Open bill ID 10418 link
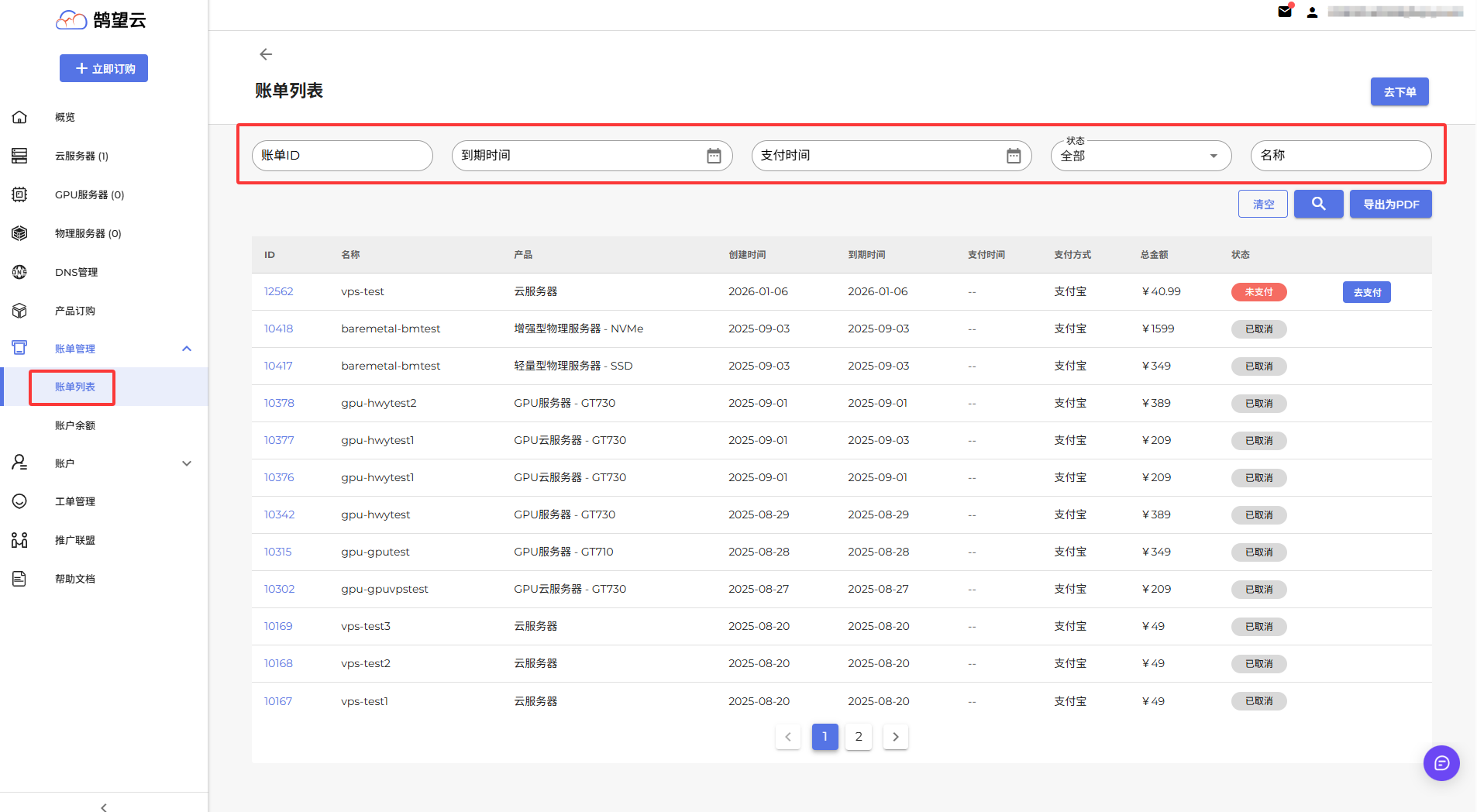The width and height of the screenshot is (1477, 812). (278, 329)
